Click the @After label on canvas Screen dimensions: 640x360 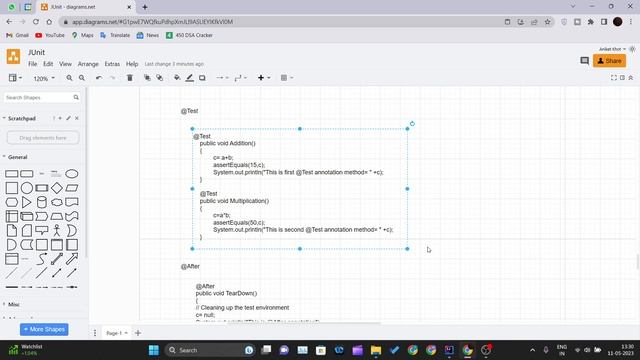pyautogui.click(x=190, y=267)
